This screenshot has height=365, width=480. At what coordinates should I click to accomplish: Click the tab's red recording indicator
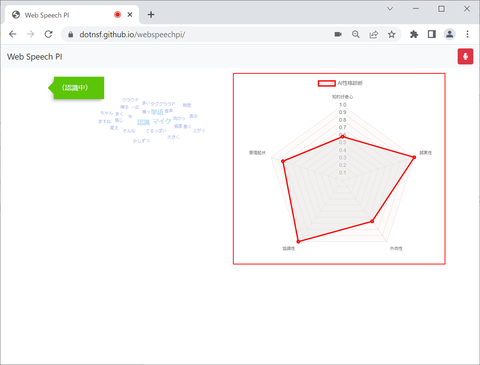117,14
